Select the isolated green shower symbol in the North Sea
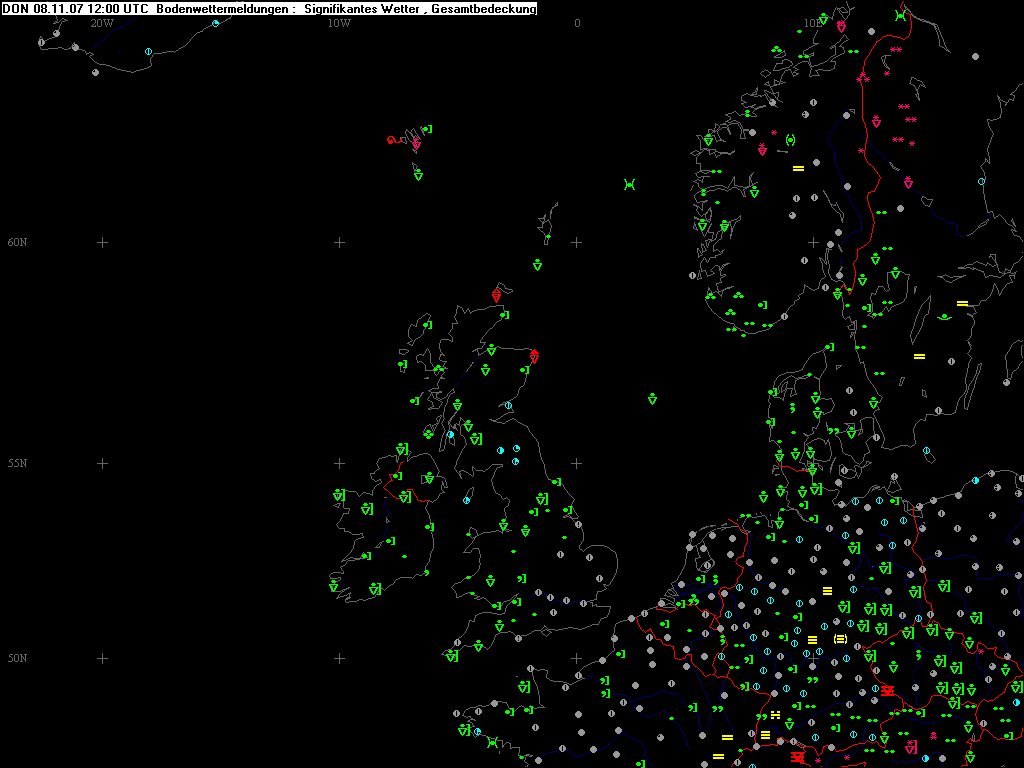The width and height of the screenshot is (1024, 768). (x=652, y=399)
